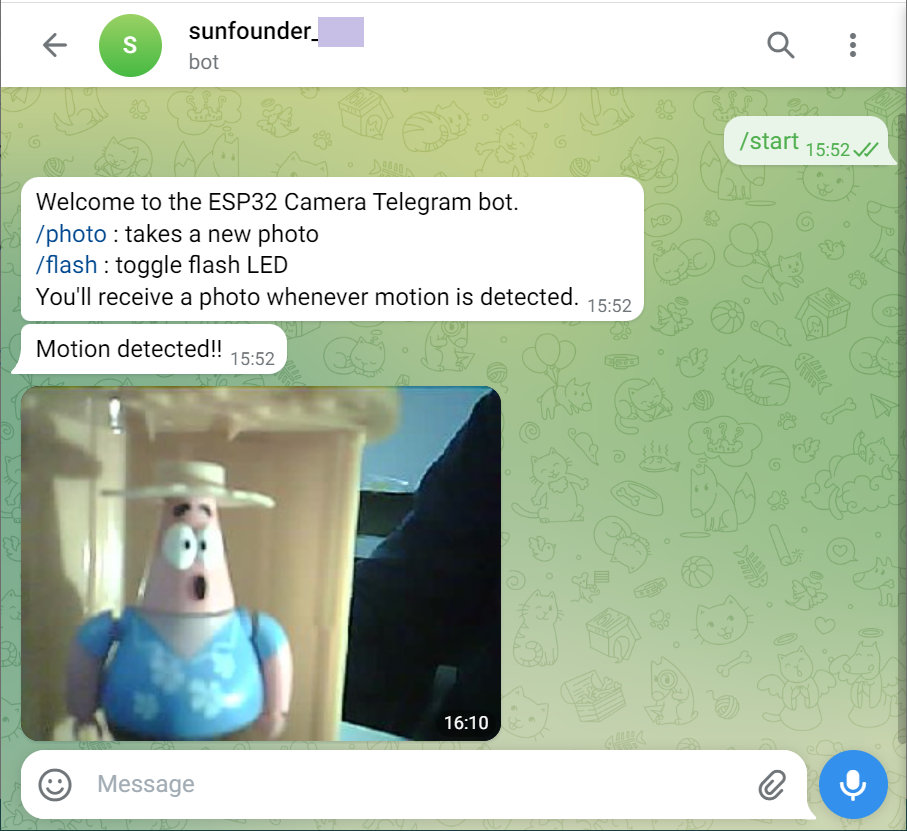Viewport: 907px width, 831px height.
Task: Search this chat with the magnifier icon
Action: click(780, 45)
